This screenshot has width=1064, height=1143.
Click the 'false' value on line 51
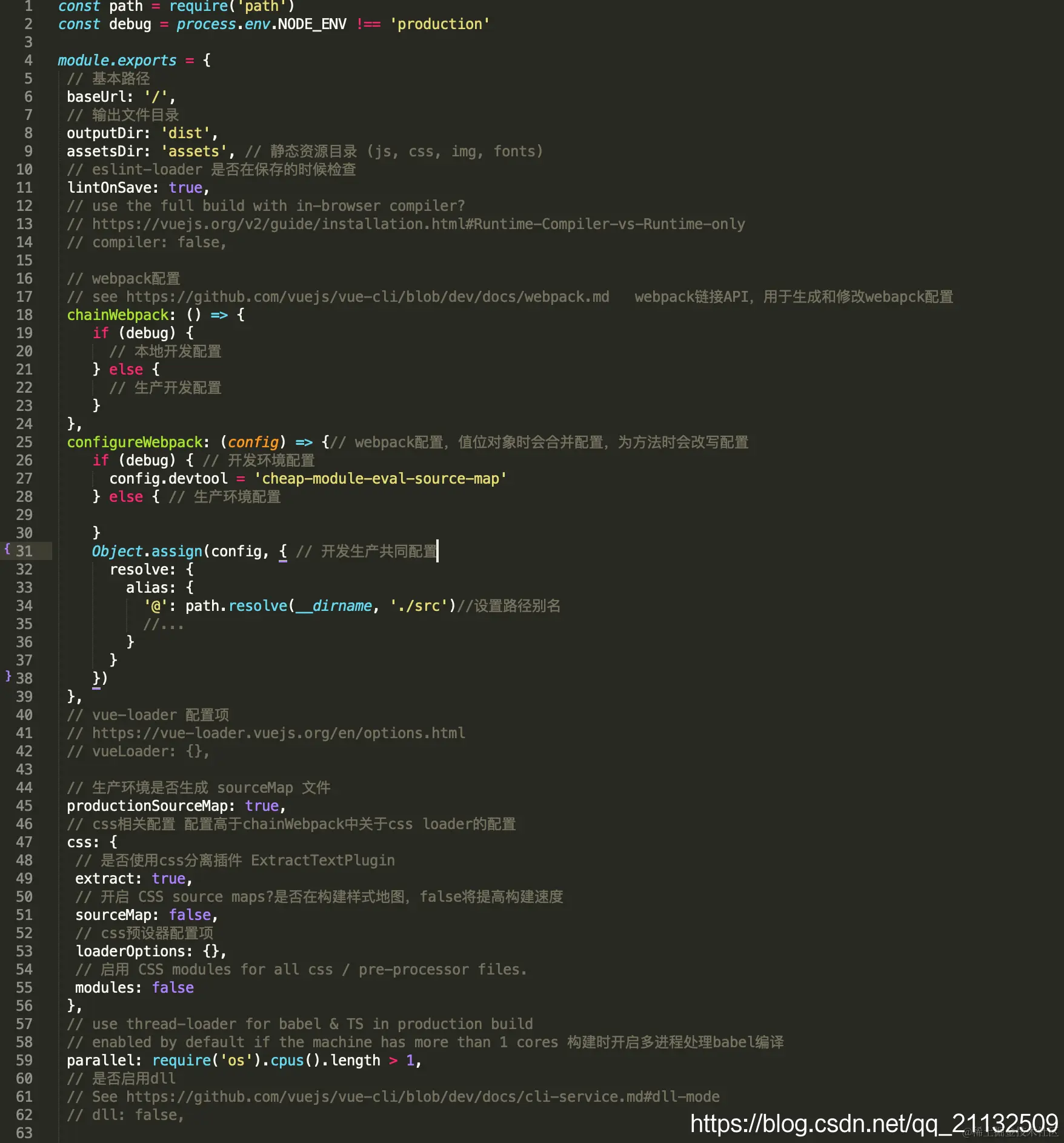[190, 915]
